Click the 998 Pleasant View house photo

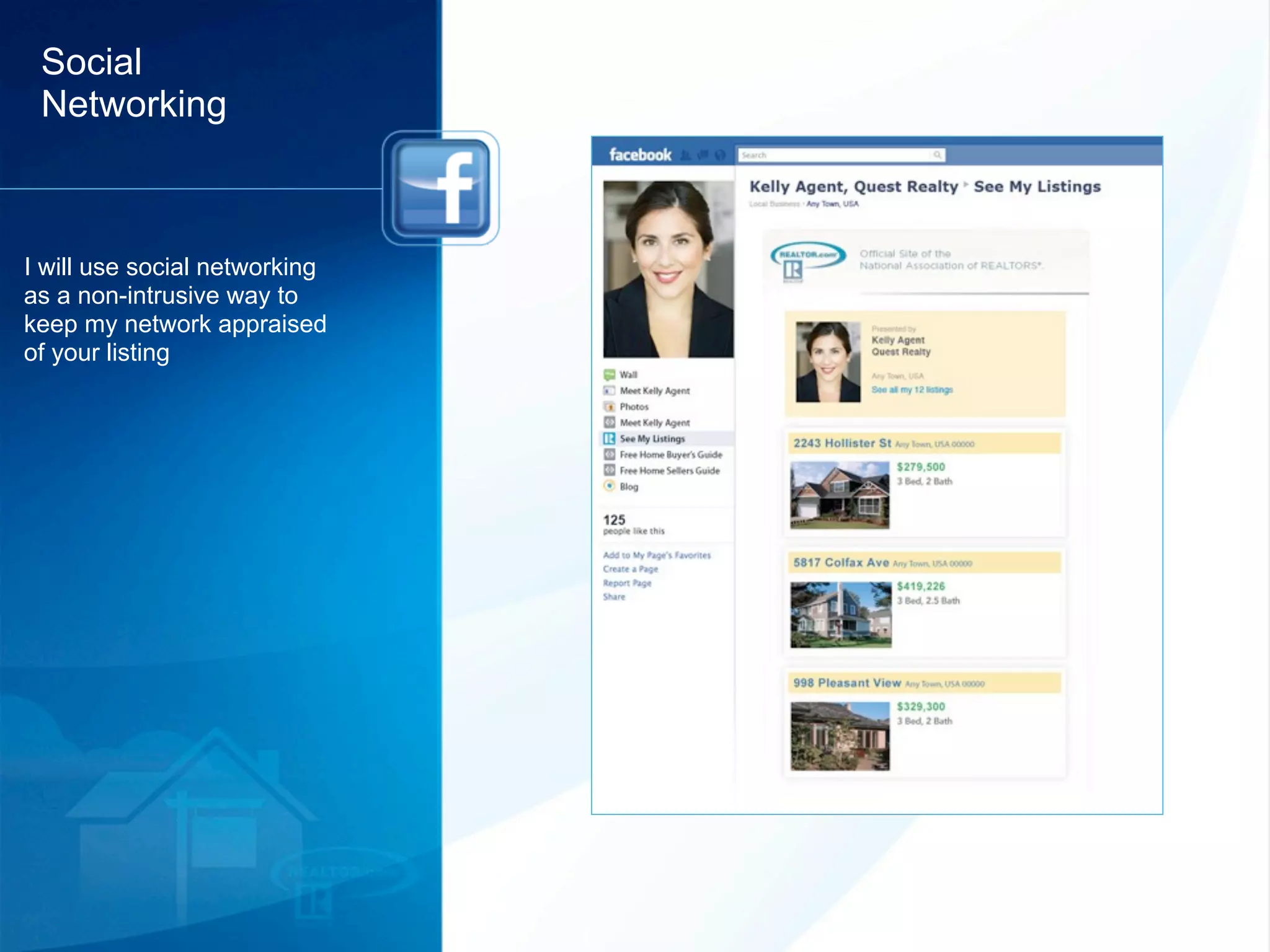(840, 736)
